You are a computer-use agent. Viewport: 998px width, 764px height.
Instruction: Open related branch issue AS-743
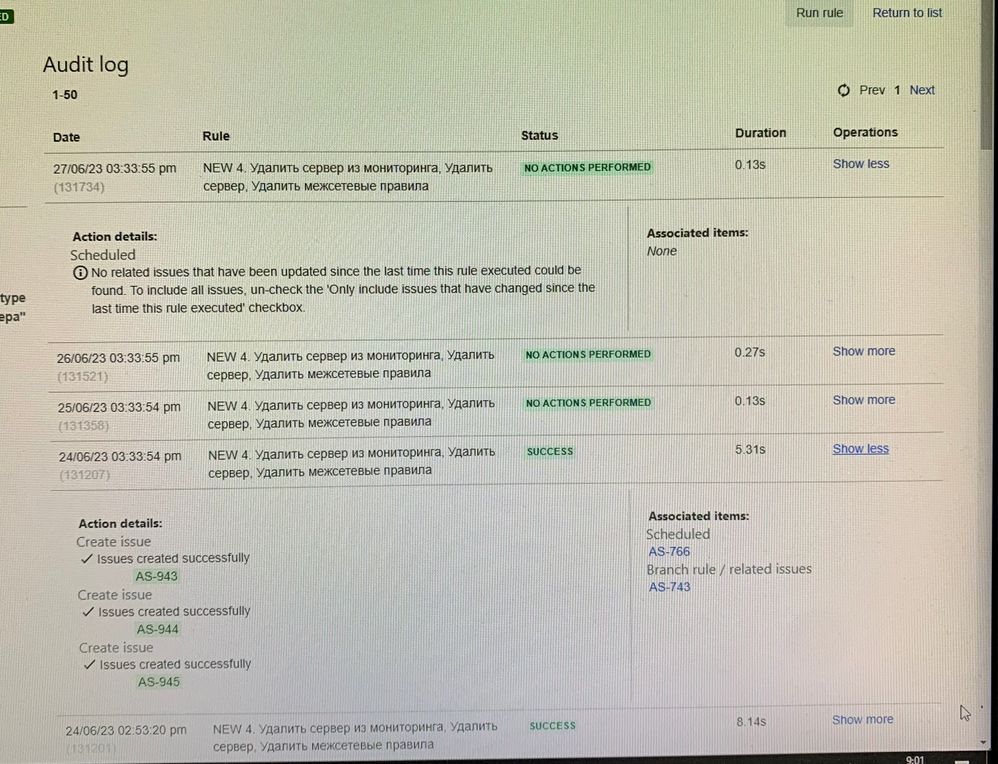coord(669,587)
